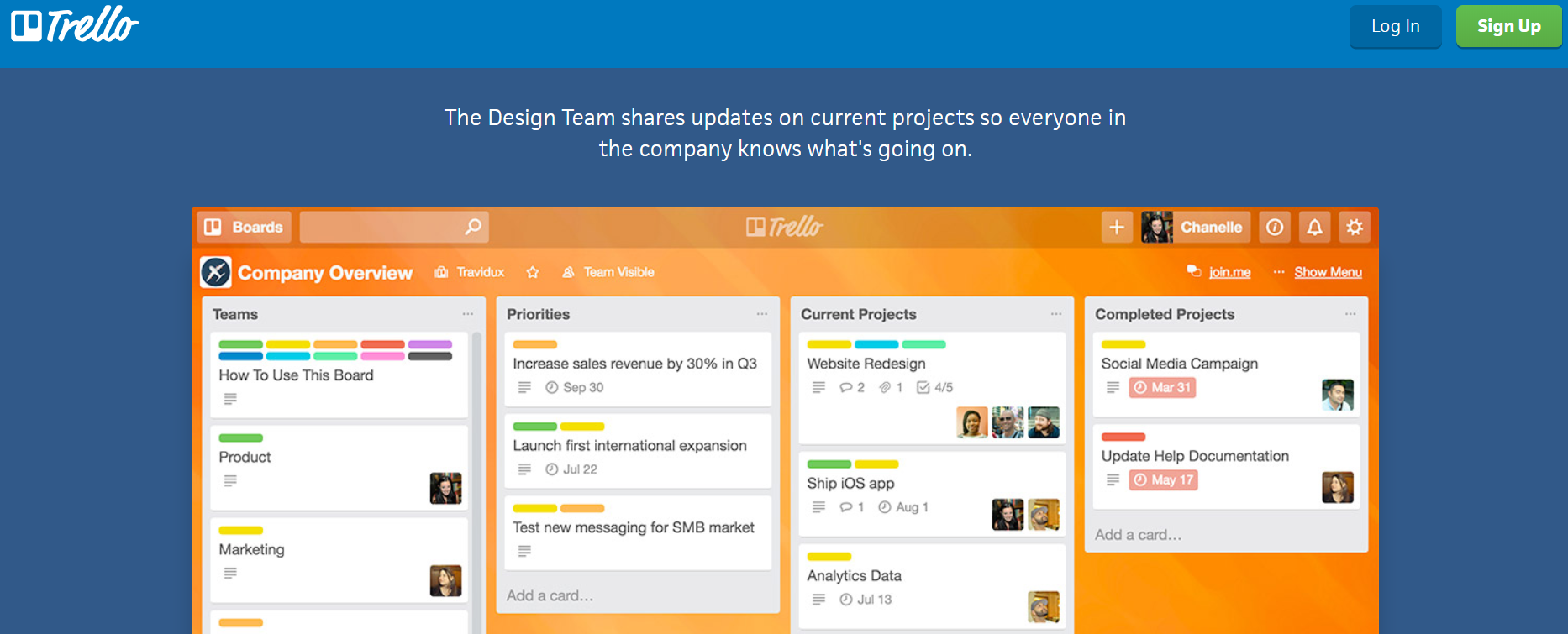The image size is (1568, 634).
Task: Click the attachment badge on Website Redesign
Action: click(x=891, y=387)
